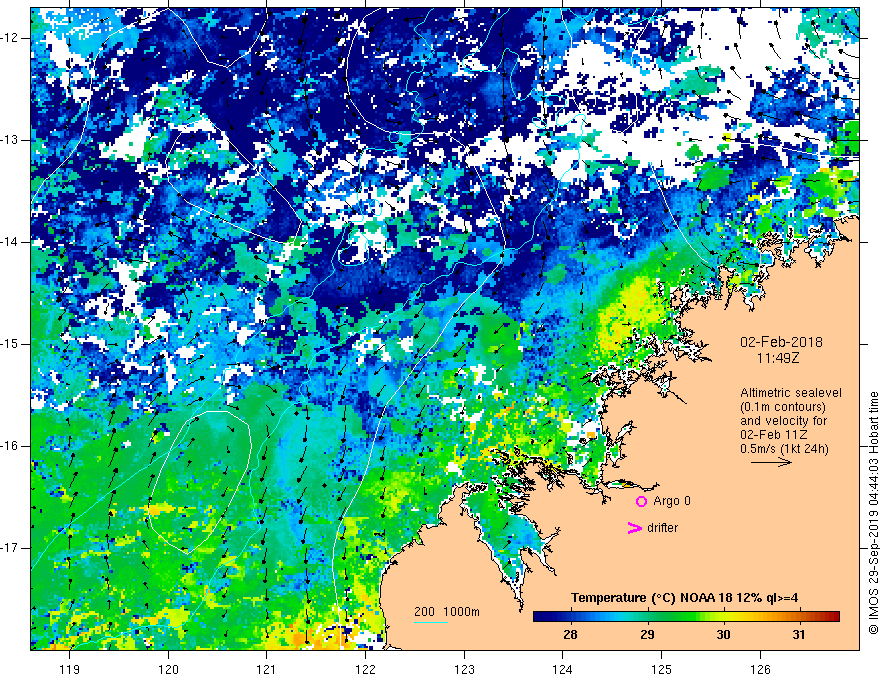Click the 'and velocity for' text line

[x=783, y=421]
